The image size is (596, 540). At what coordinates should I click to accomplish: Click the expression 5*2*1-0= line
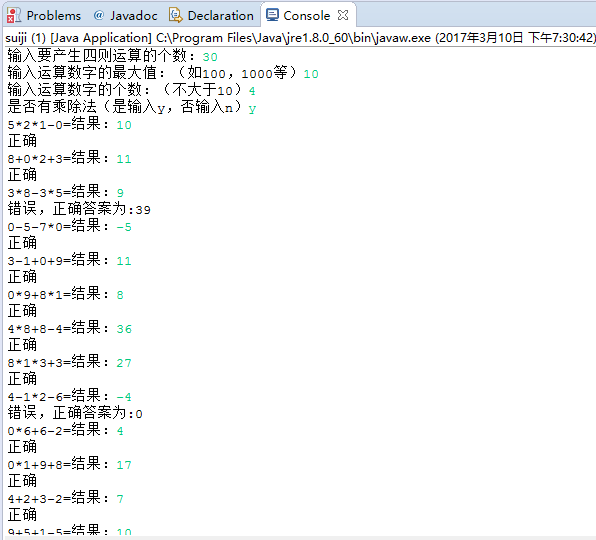click(70, 124)
